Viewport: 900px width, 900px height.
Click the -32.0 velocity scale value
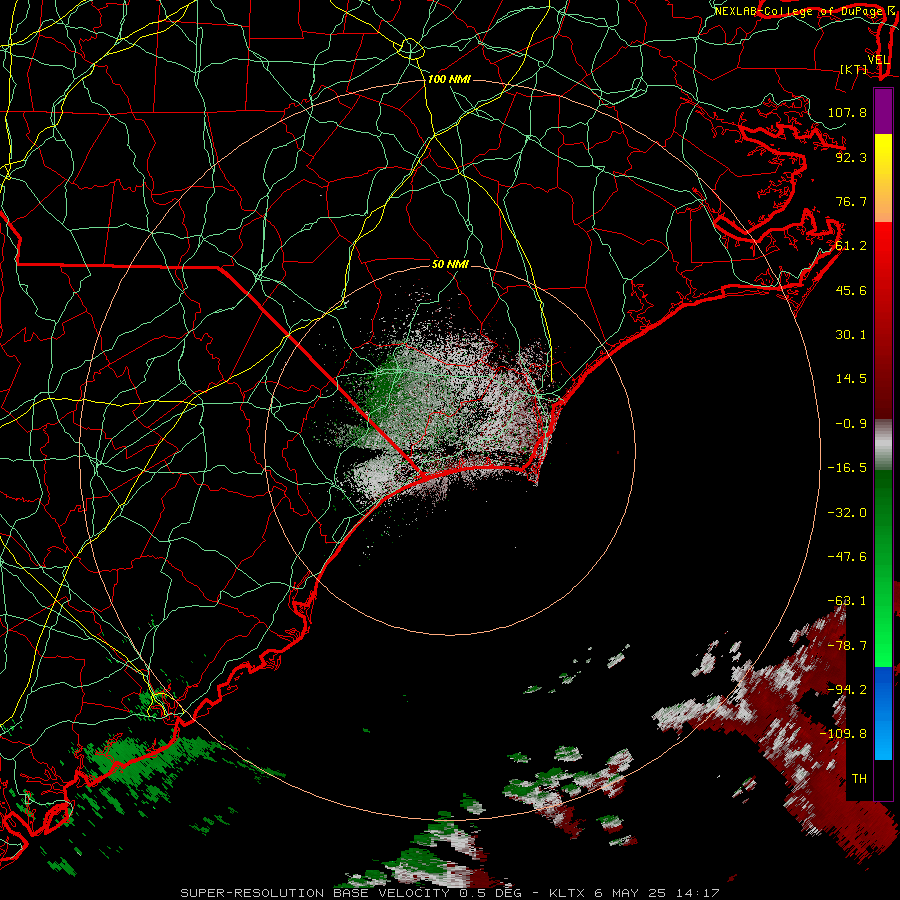tap(847, 512)
